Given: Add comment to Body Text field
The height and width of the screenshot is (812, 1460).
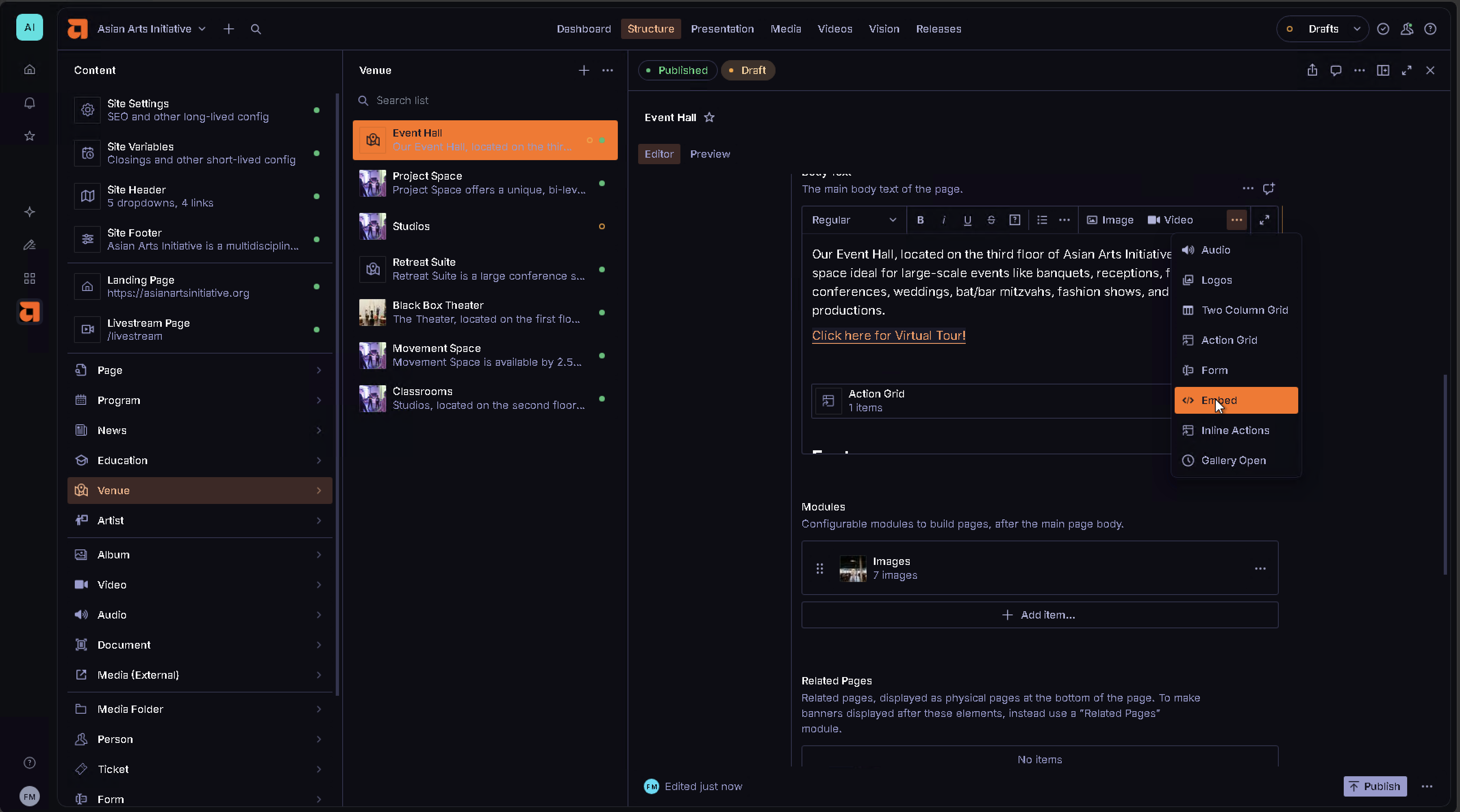Looking at the screenshot, I should [1269, 188].
